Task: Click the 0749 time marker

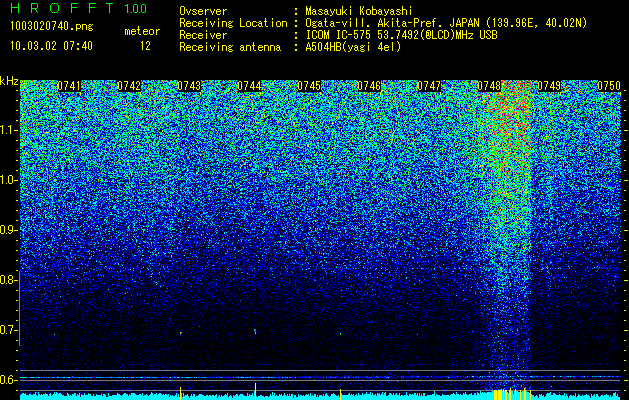Action: click(x=549, y=86)
